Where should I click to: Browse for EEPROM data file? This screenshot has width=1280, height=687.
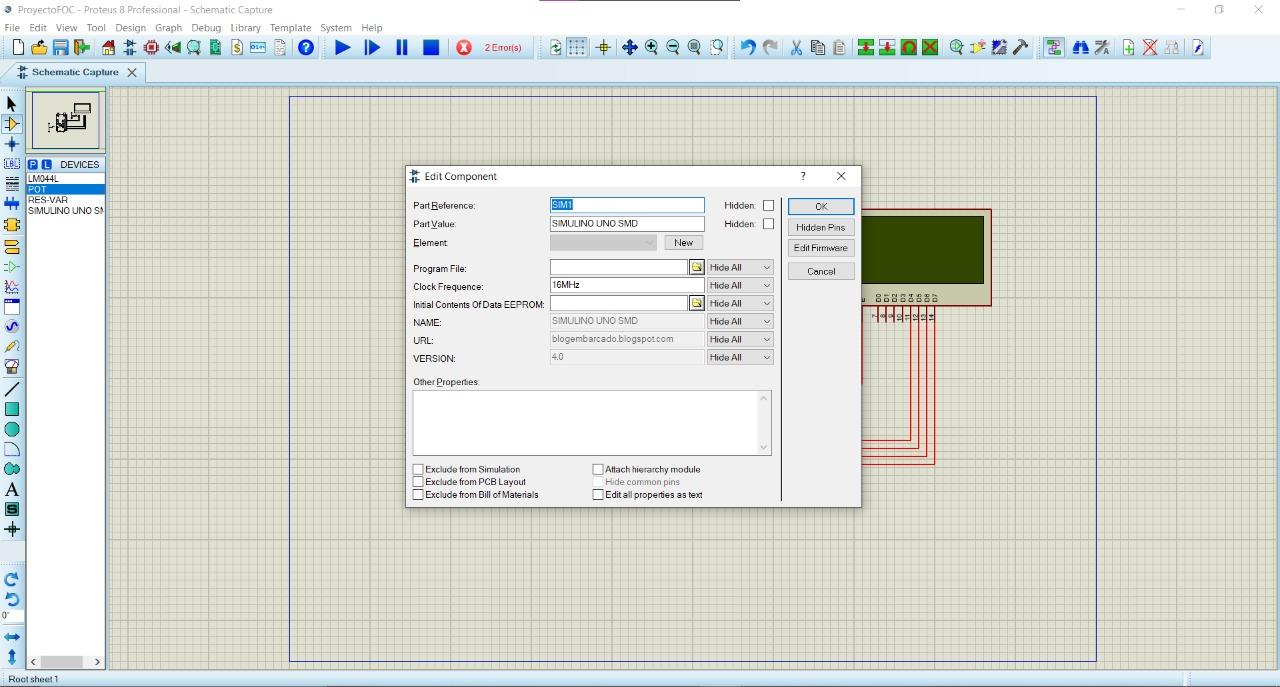click(697, 303)
